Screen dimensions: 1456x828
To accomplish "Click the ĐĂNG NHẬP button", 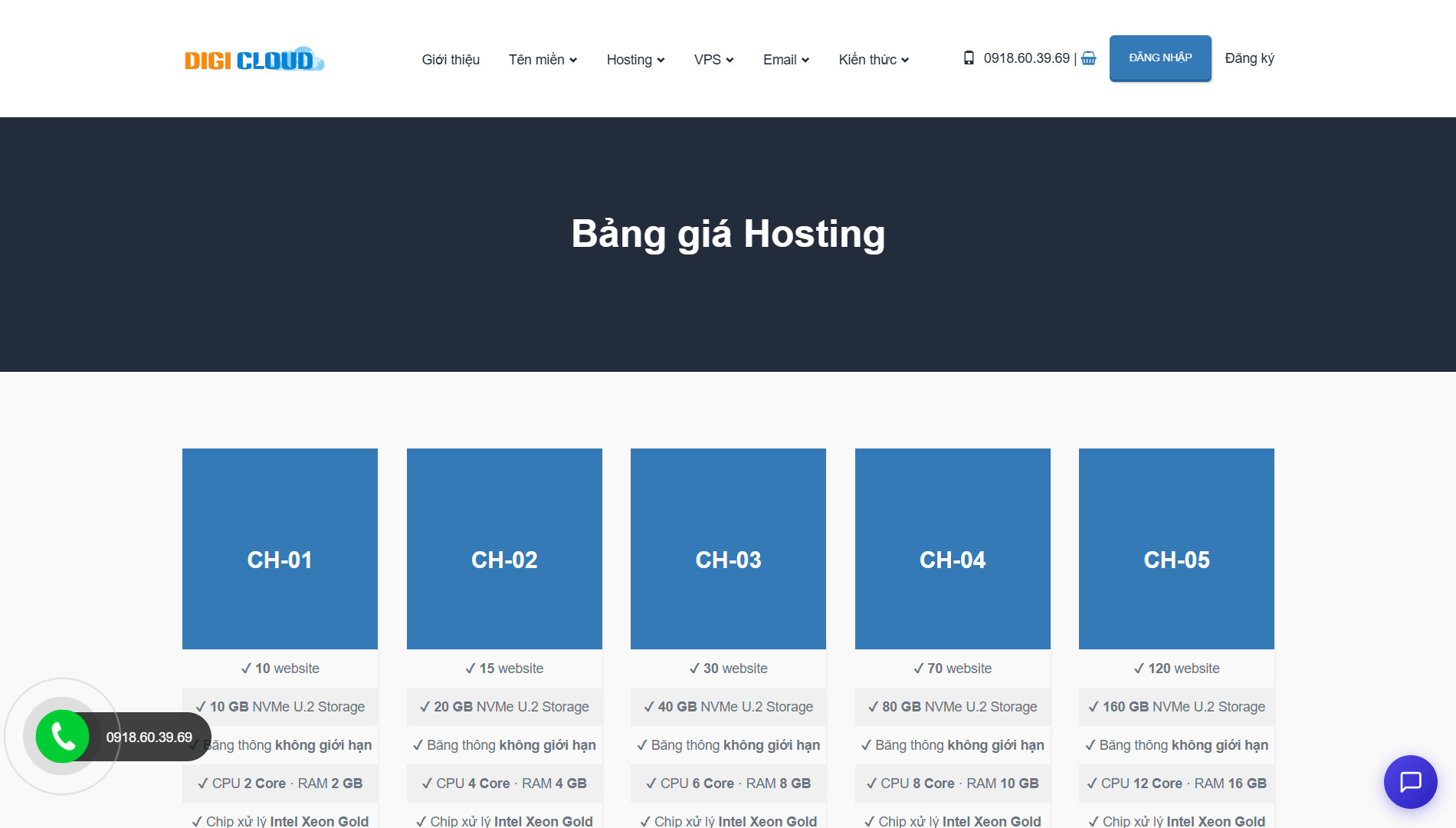I will click(1160, 58).
